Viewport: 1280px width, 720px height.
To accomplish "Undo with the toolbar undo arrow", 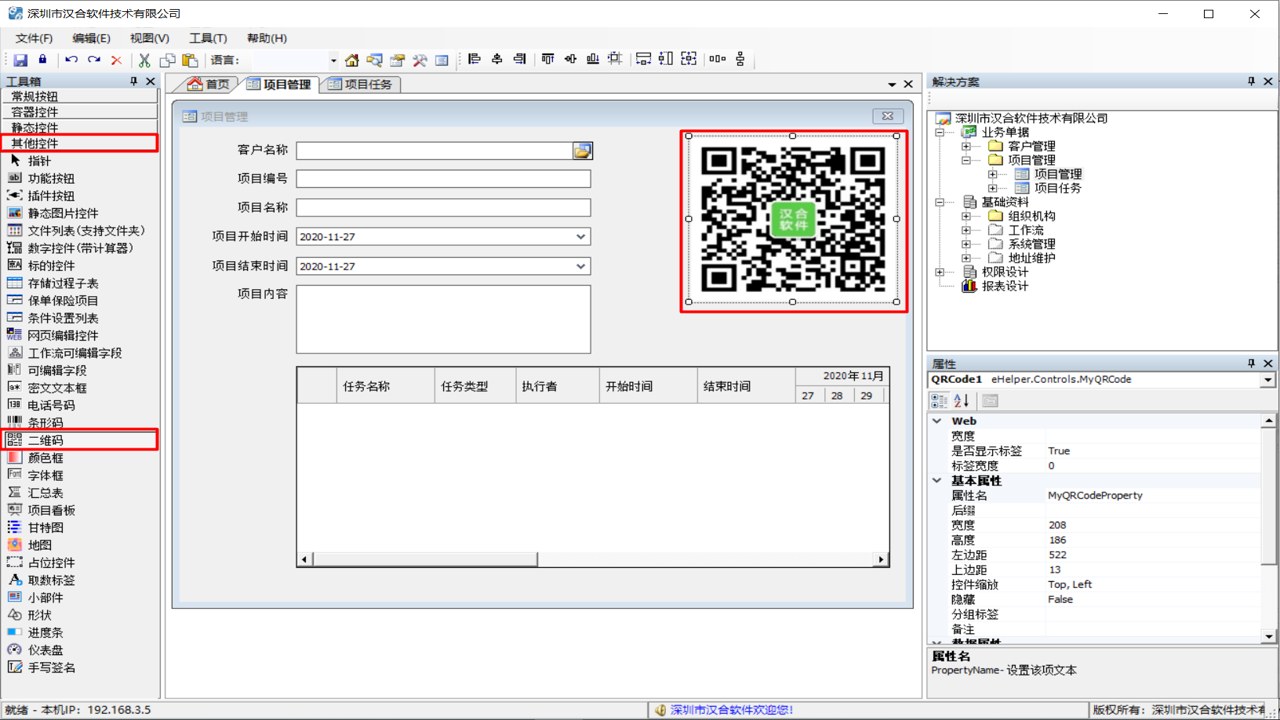I will pos(71,60).
